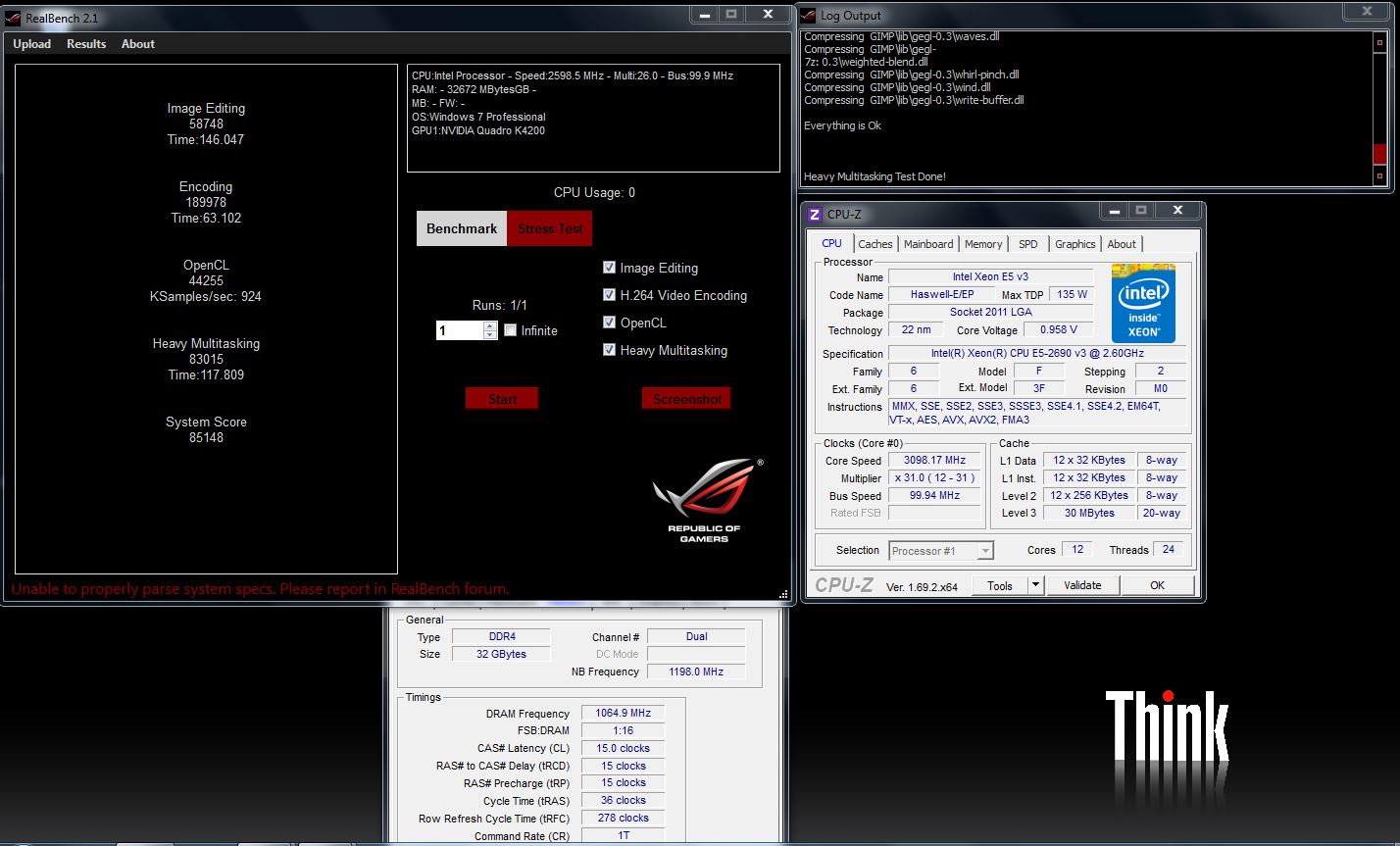
Task: Click OK in the CPU-Z window
Action: 1157,585
